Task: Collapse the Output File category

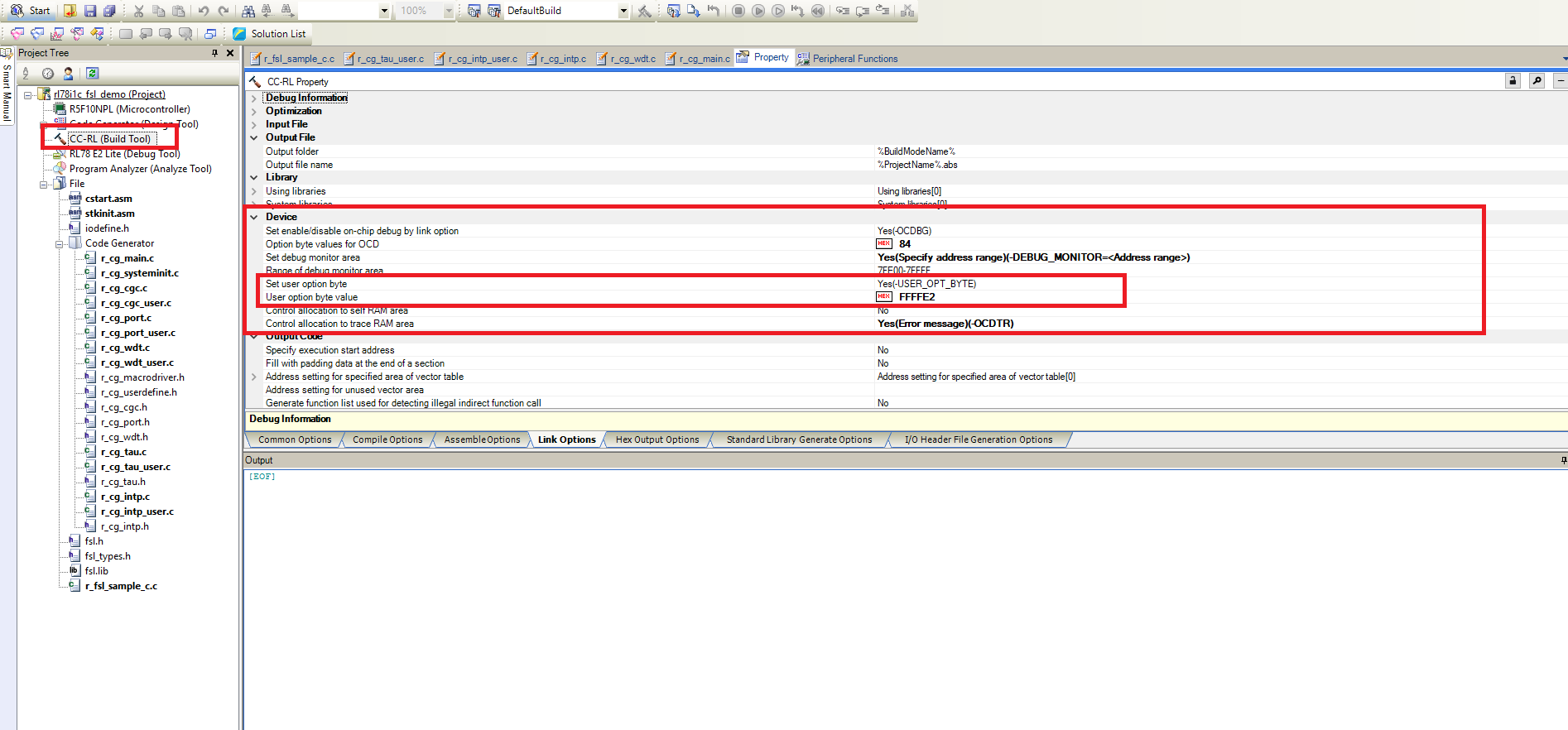Action: (x=254, y=138)
